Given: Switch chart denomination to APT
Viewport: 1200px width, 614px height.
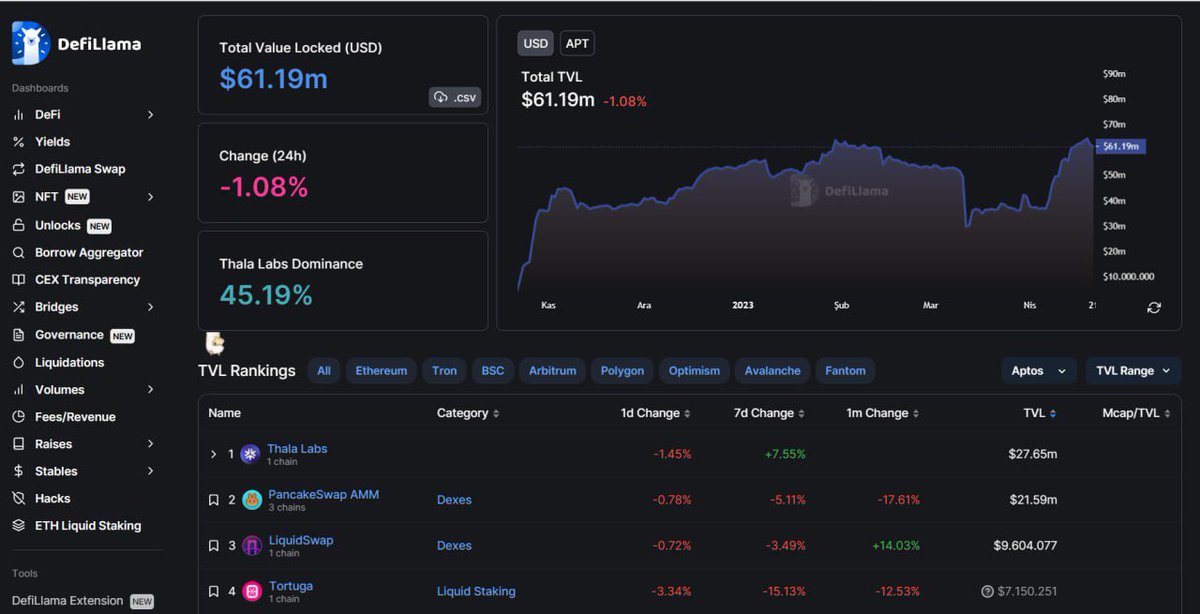Looking at the screenshot, I should pos(577,43).
